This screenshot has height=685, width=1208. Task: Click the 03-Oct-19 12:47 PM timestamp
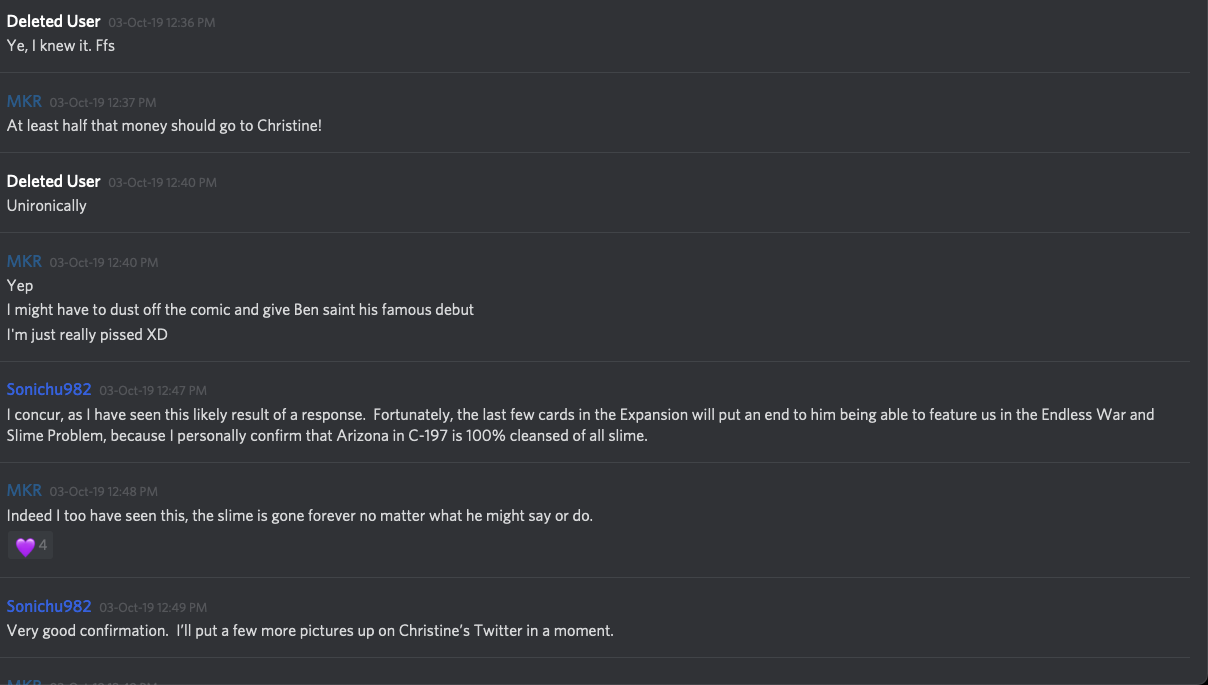click(153, 390)
